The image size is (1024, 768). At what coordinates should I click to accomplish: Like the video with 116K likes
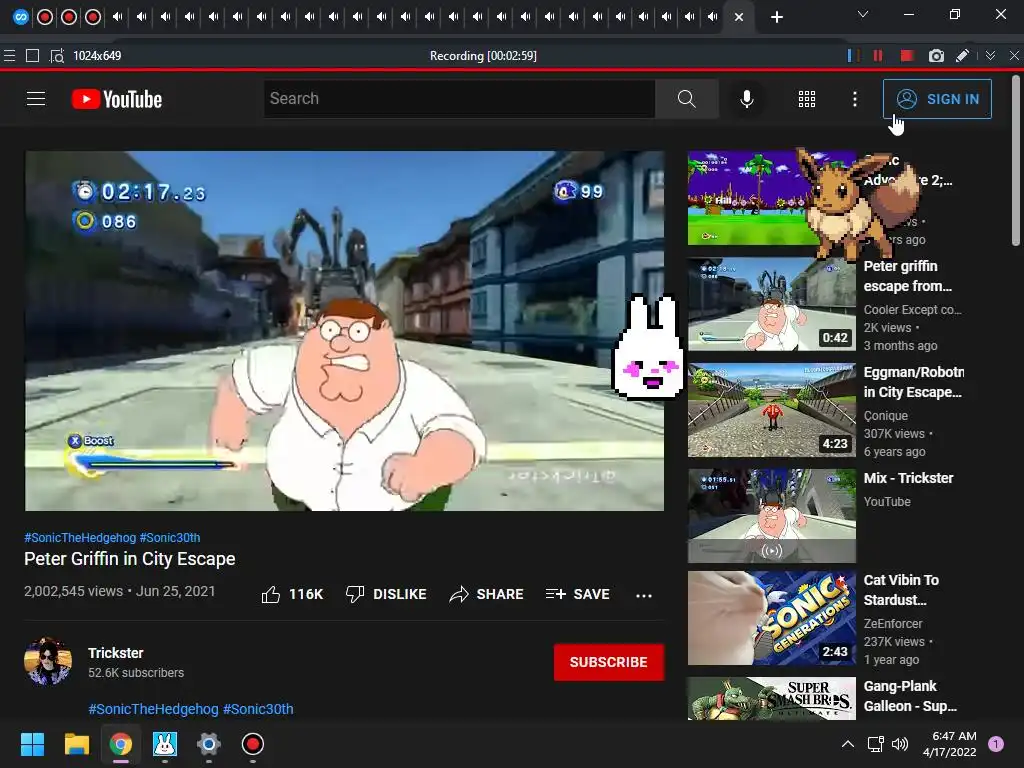tap(292, 594)
